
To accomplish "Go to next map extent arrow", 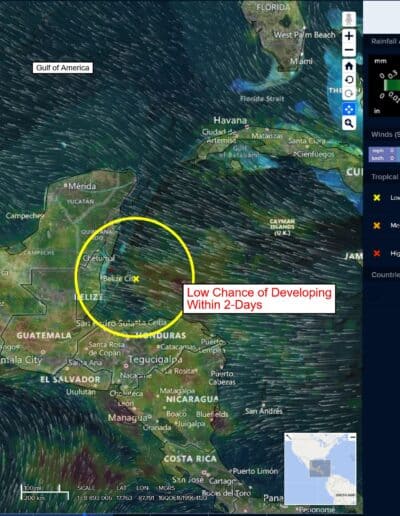I will click(349, 94).
